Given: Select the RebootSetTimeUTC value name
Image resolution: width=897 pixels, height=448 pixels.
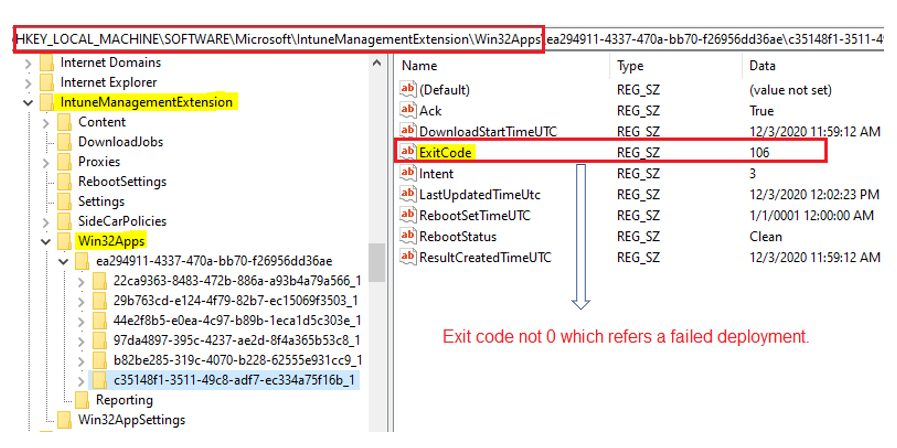Looking at the screenshot, I should click(x=475, y=216).
